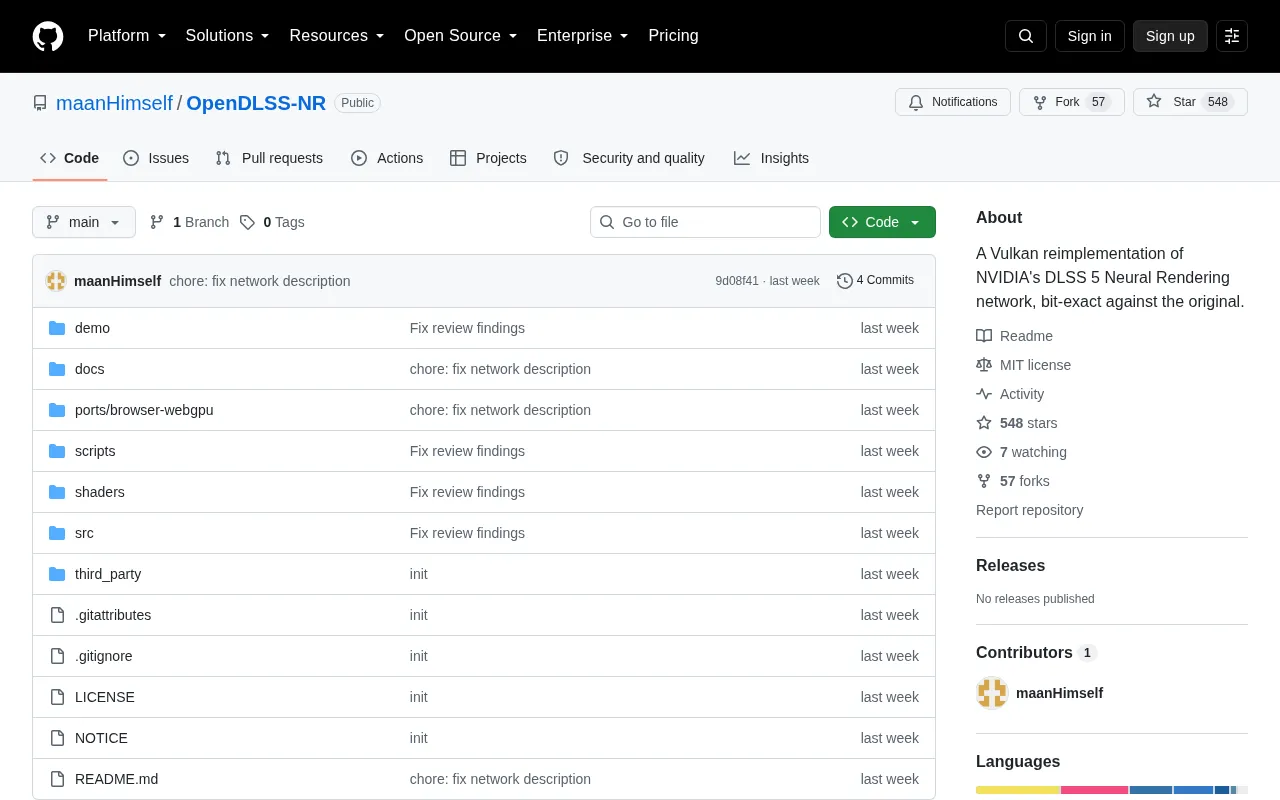Click maanHimself avatar in commit bar
The height and width of the screenshot is (800, 1280).
56,281
